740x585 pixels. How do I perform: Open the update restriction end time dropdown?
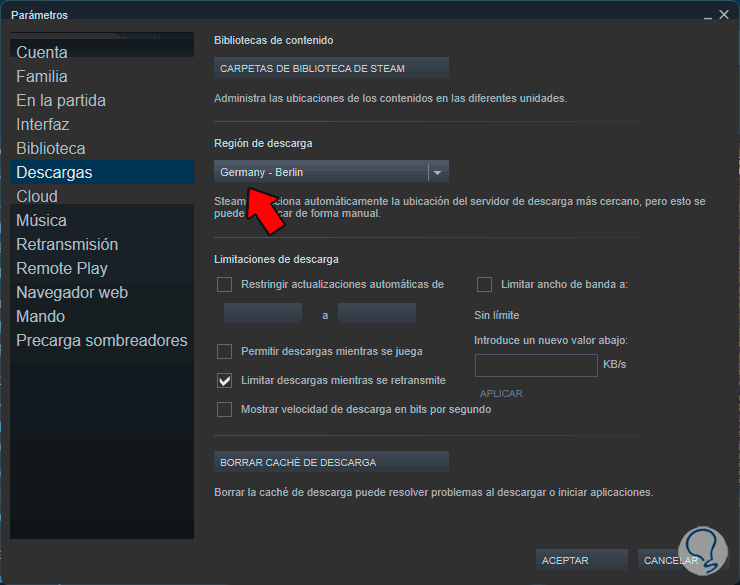tap(377, 313)
